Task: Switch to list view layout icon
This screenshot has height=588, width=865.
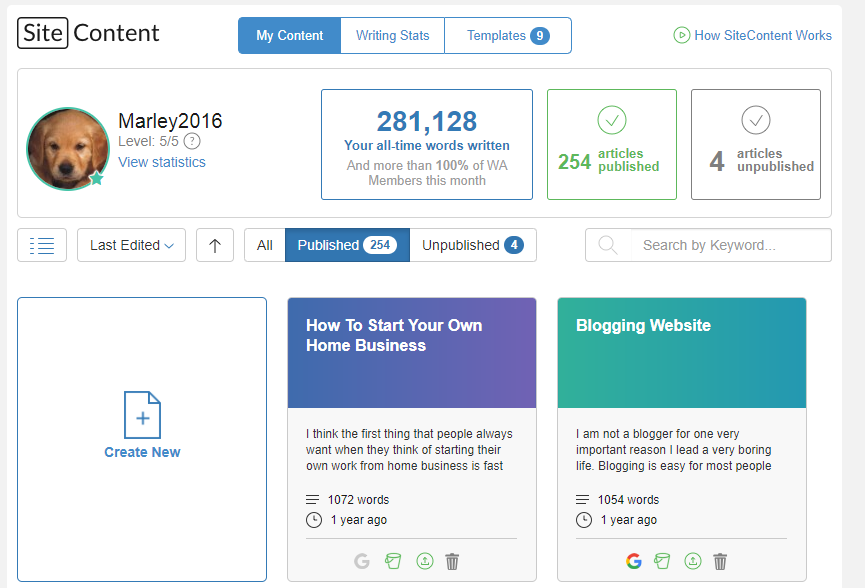Action: pyautogui.click(x=42, y=245)
